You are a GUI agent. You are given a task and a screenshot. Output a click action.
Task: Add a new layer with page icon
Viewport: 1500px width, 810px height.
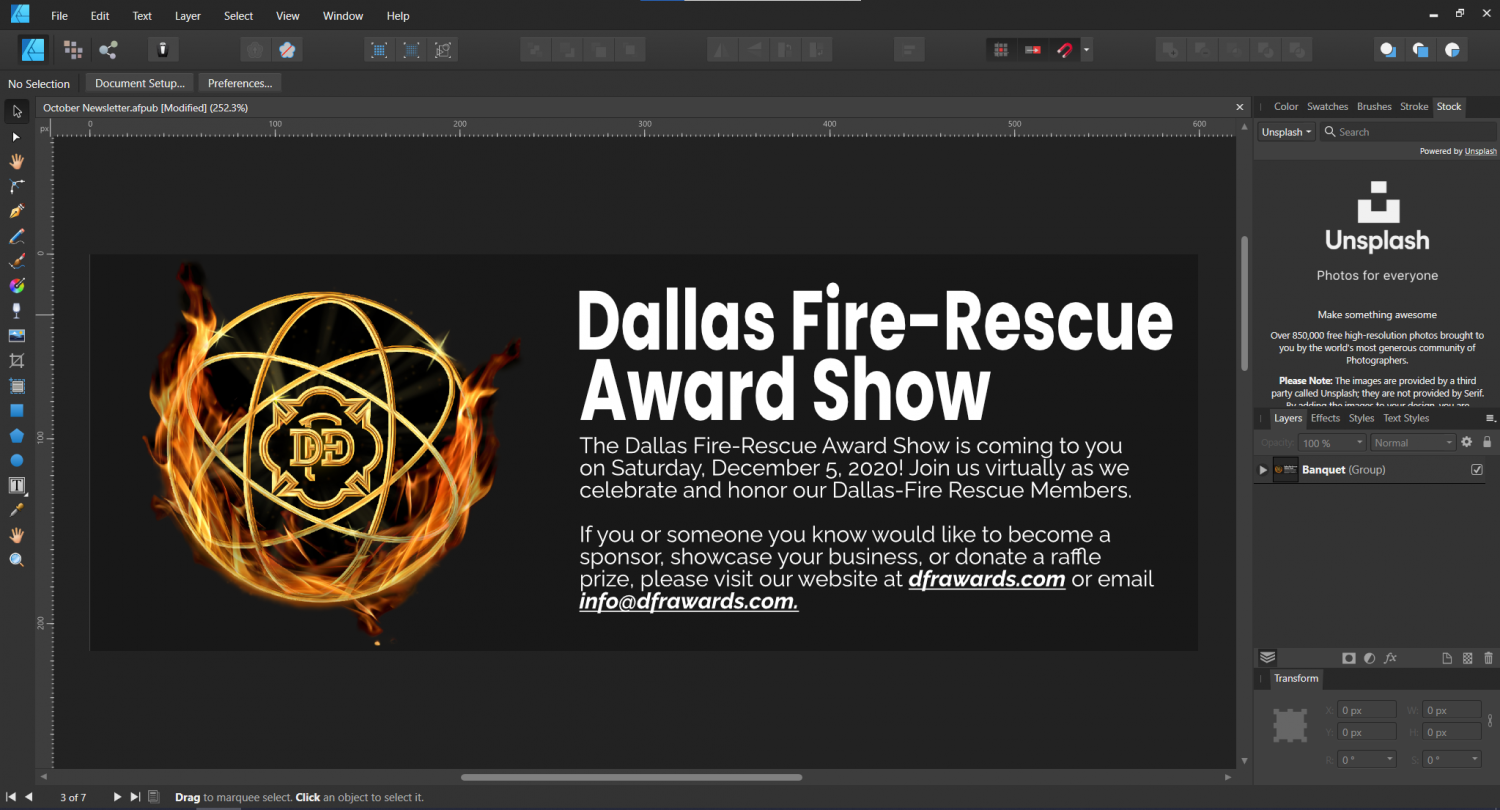(x=1447, y=658)
